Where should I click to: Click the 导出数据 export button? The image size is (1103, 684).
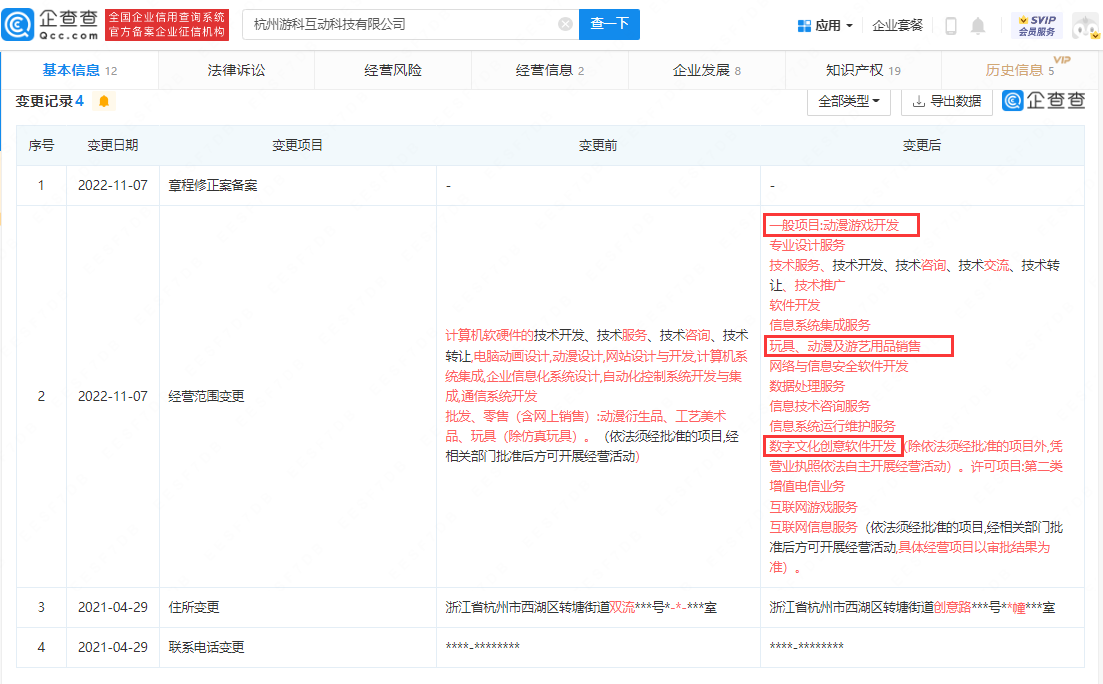pyautogui.click(x=947, y=101)
